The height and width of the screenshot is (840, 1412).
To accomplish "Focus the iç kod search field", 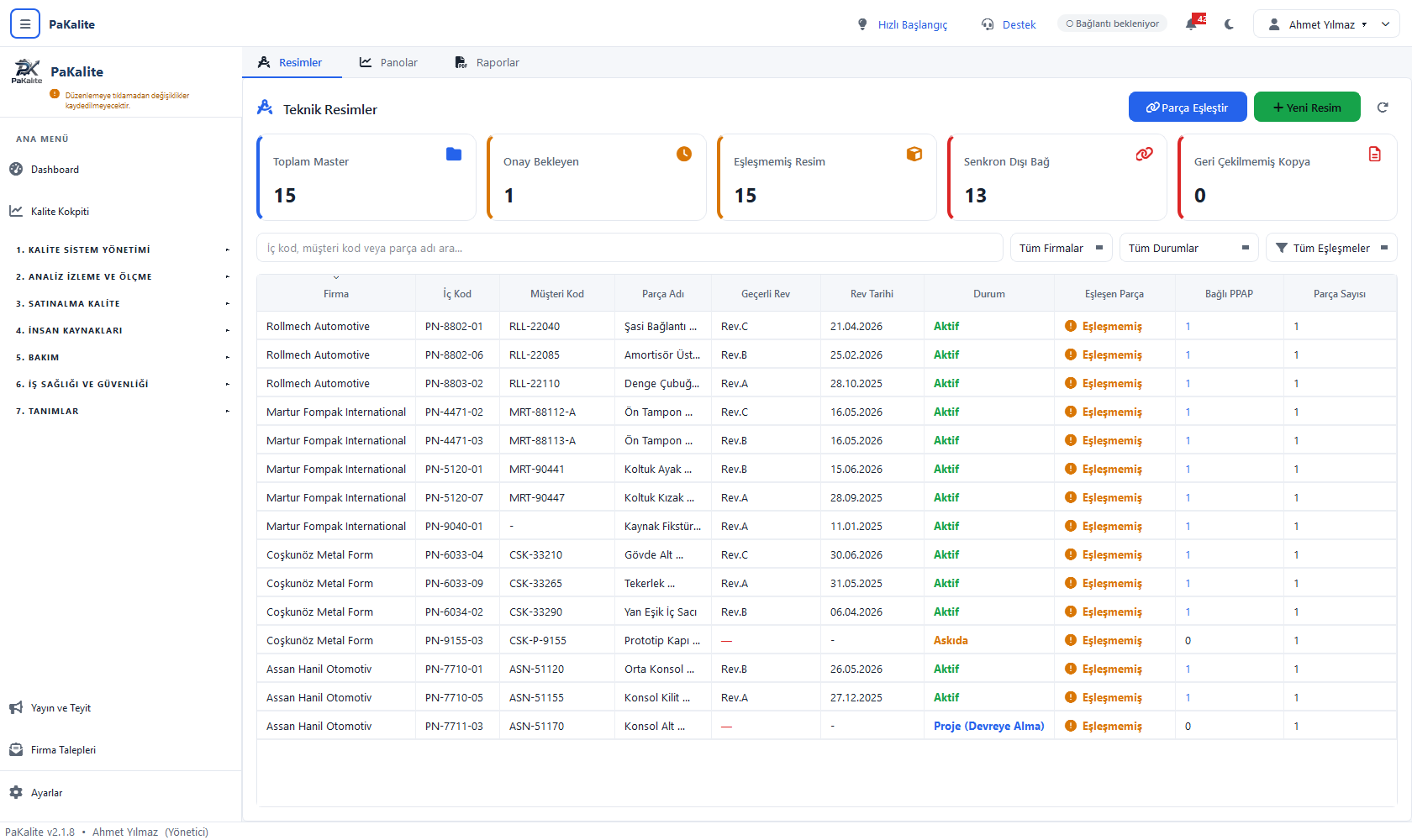I will [x=630, y=248].
